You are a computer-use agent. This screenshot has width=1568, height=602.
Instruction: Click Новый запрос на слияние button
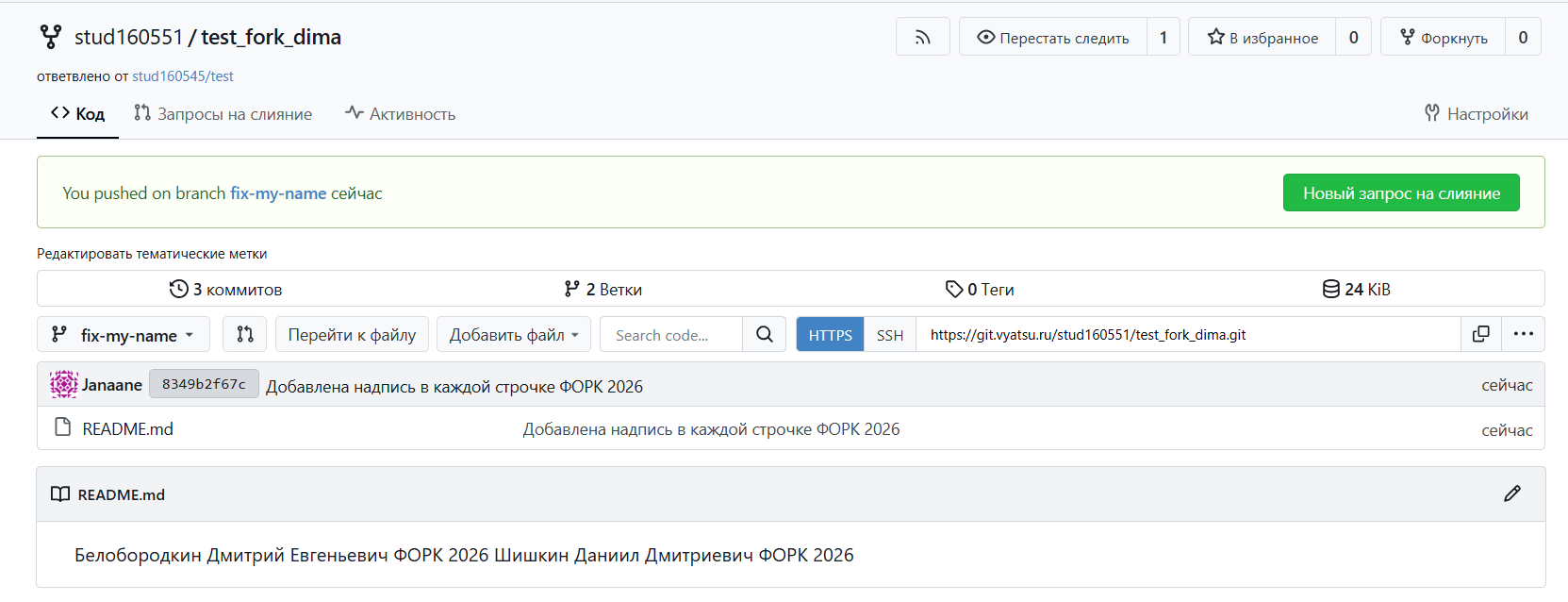(1400, 192)
